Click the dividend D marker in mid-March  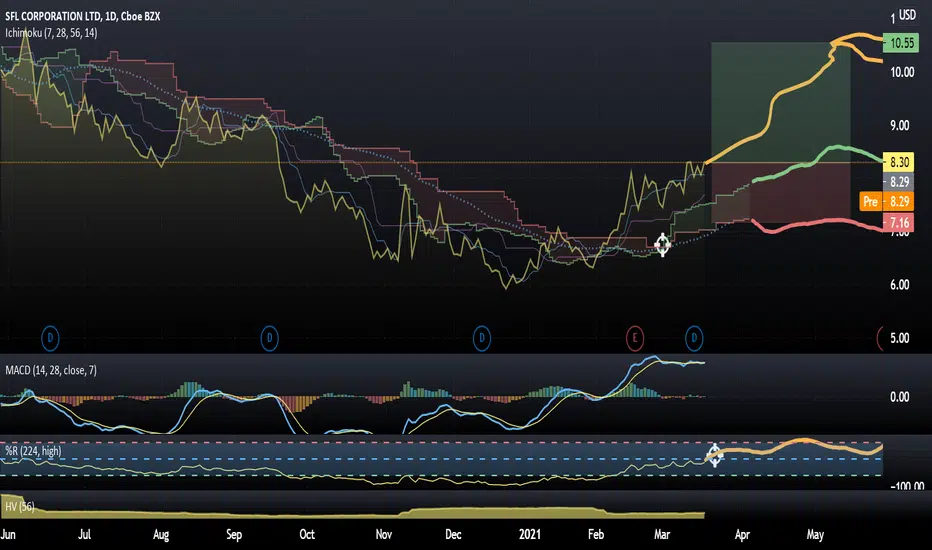click(694, 338)
